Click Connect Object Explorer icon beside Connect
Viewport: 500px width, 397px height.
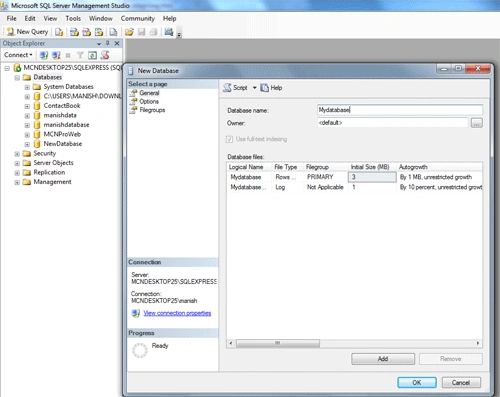pyautogui.click(x=44, y=55)
